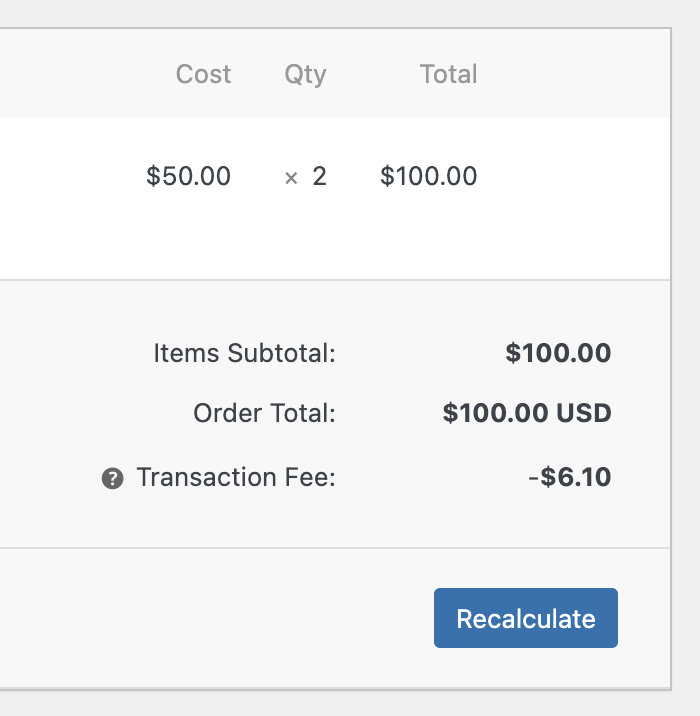Click the Cost column header
This screenshot has height=716, width=700.
coord(203,74)
